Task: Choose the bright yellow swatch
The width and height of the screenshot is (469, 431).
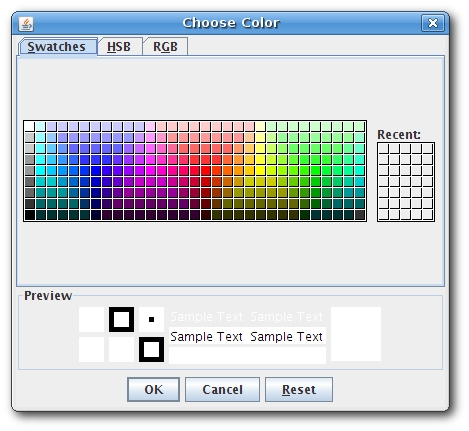Action: click(261, 170)
